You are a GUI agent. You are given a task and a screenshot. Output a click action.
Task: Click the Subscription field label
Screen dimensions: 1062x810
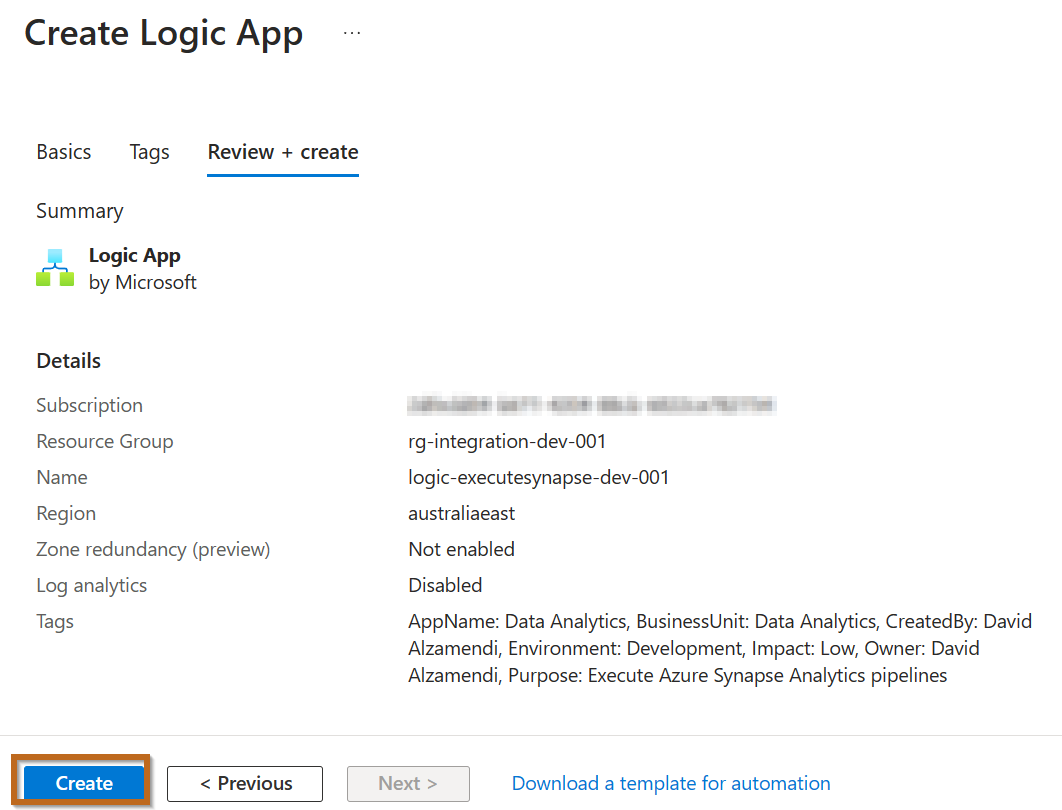tap(89, 405)
